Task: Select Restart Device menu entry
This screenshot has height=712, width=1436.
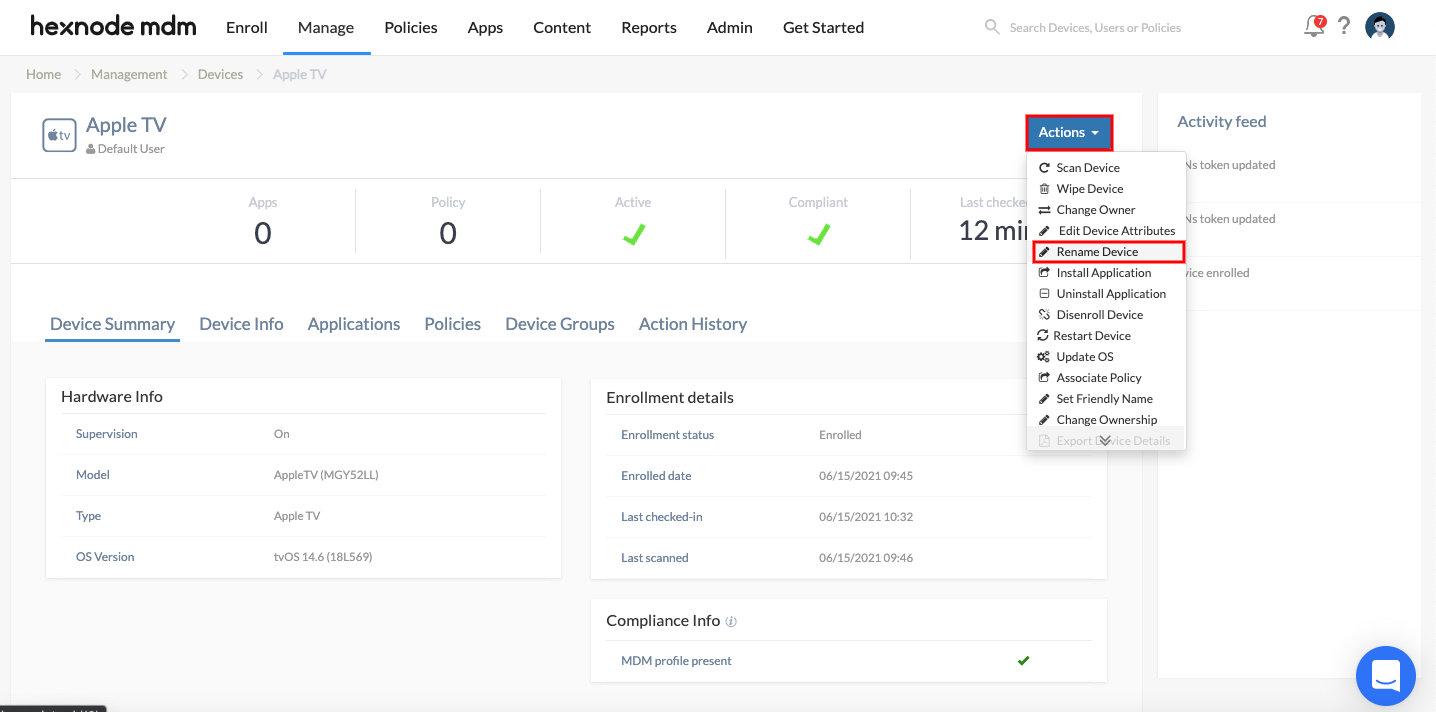Action: (x=1092, y=336)
